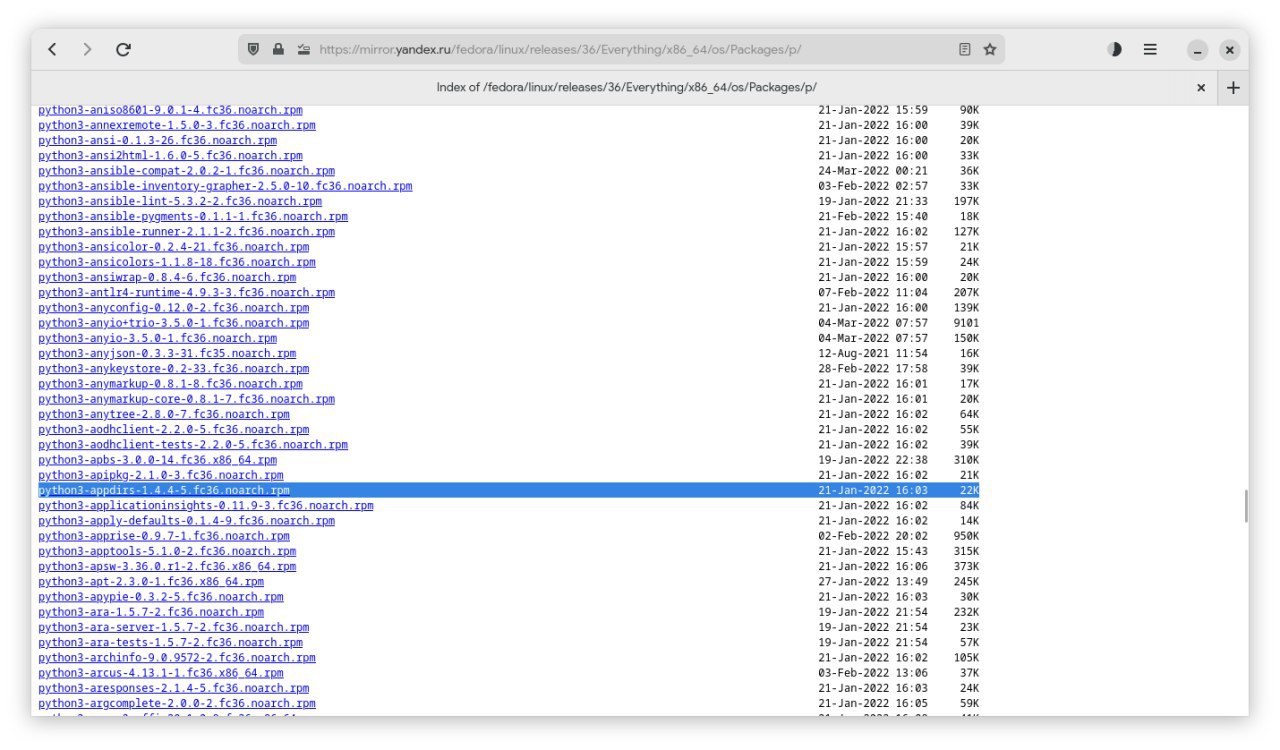
Task: Click python3-ansi2html-1.6.0-5.fc36.noarch.rpm link
Action: (x=170, y=155)
